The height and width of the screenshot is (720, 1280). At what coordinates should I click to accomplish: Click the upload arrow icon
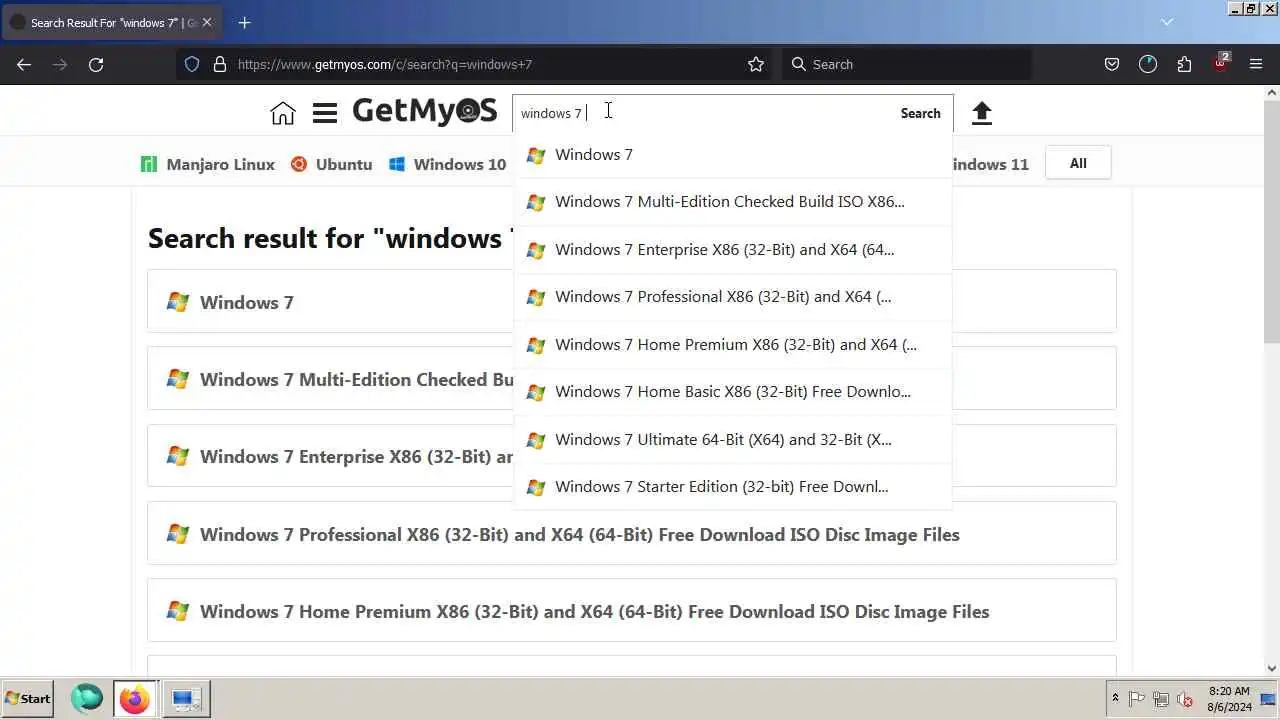(x=982, y=113)
